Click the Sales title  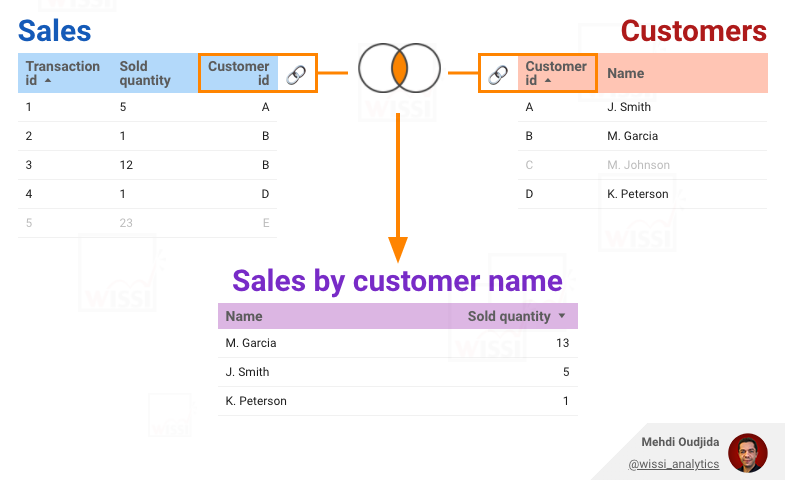[55, 31]
